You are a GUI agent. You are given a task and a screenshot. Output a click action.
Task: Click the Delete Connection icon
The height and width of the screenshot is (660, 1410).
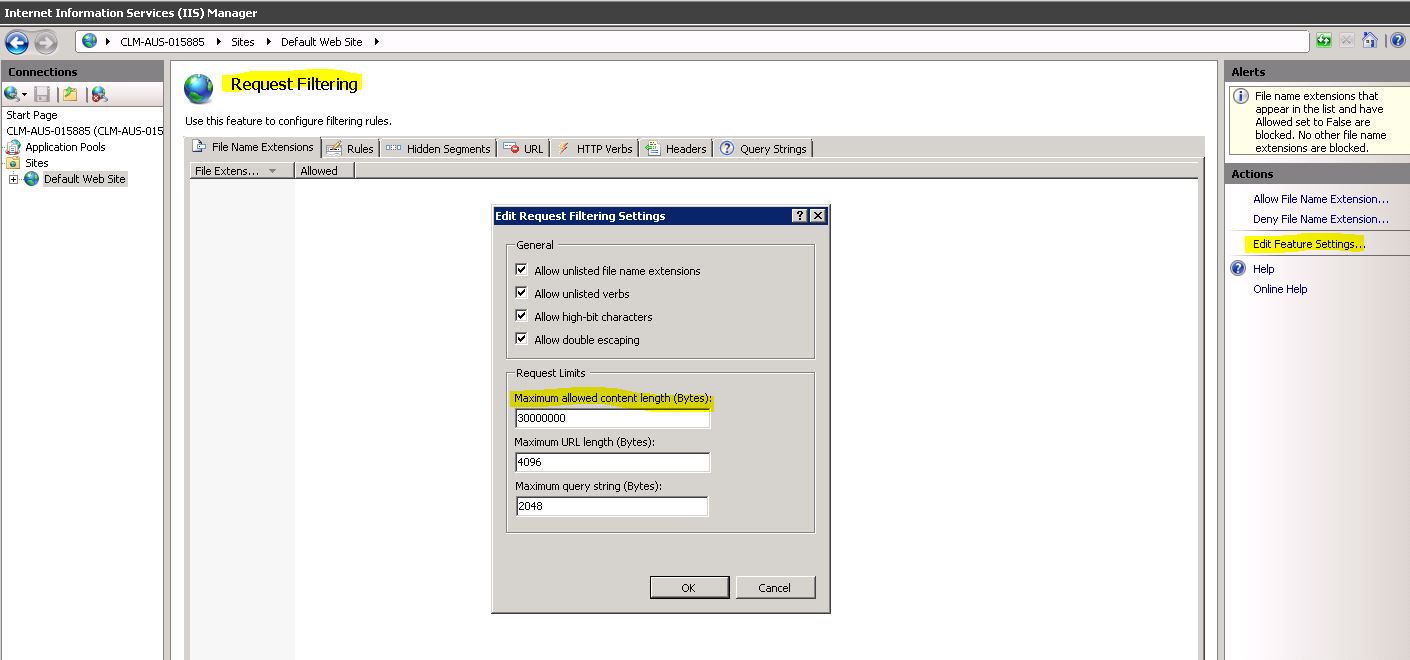tap(99, 94)
